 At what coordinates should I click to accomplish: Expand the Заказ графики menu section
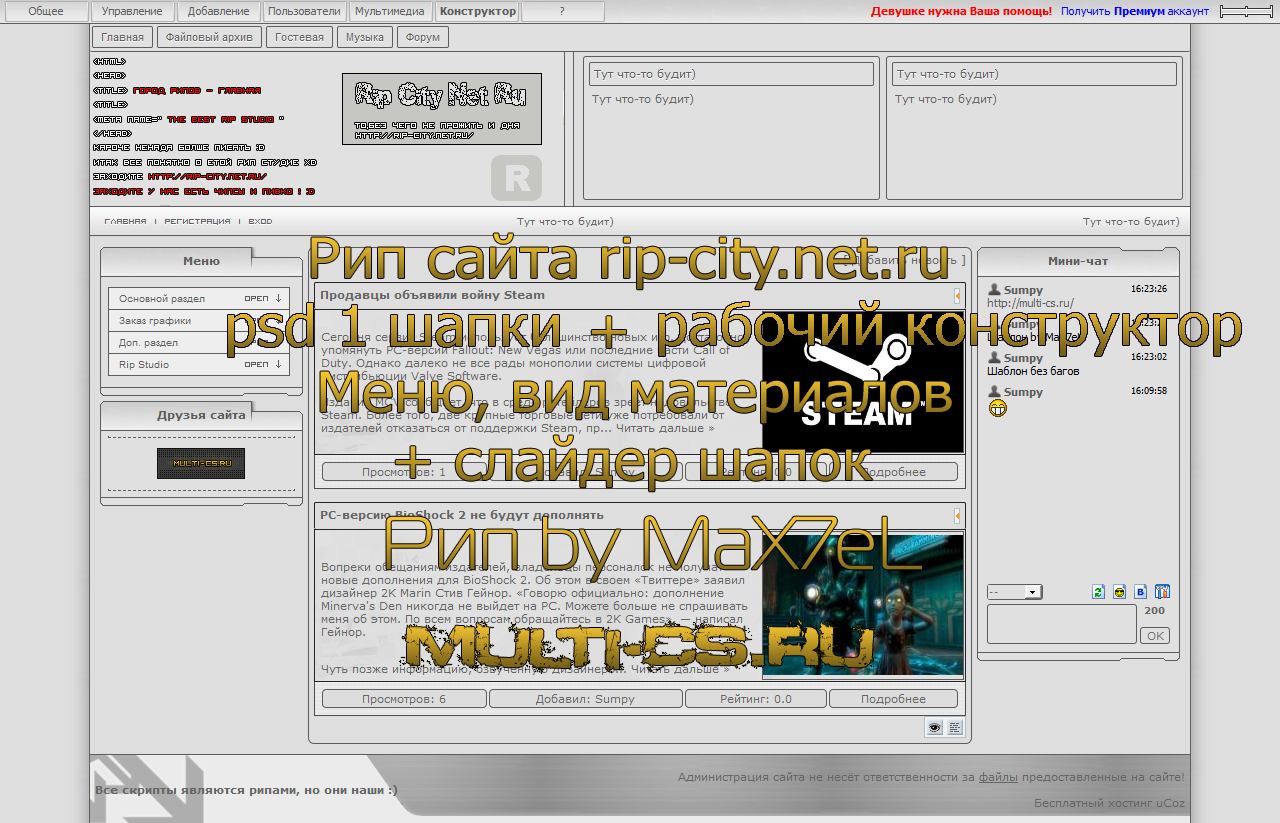199,321
